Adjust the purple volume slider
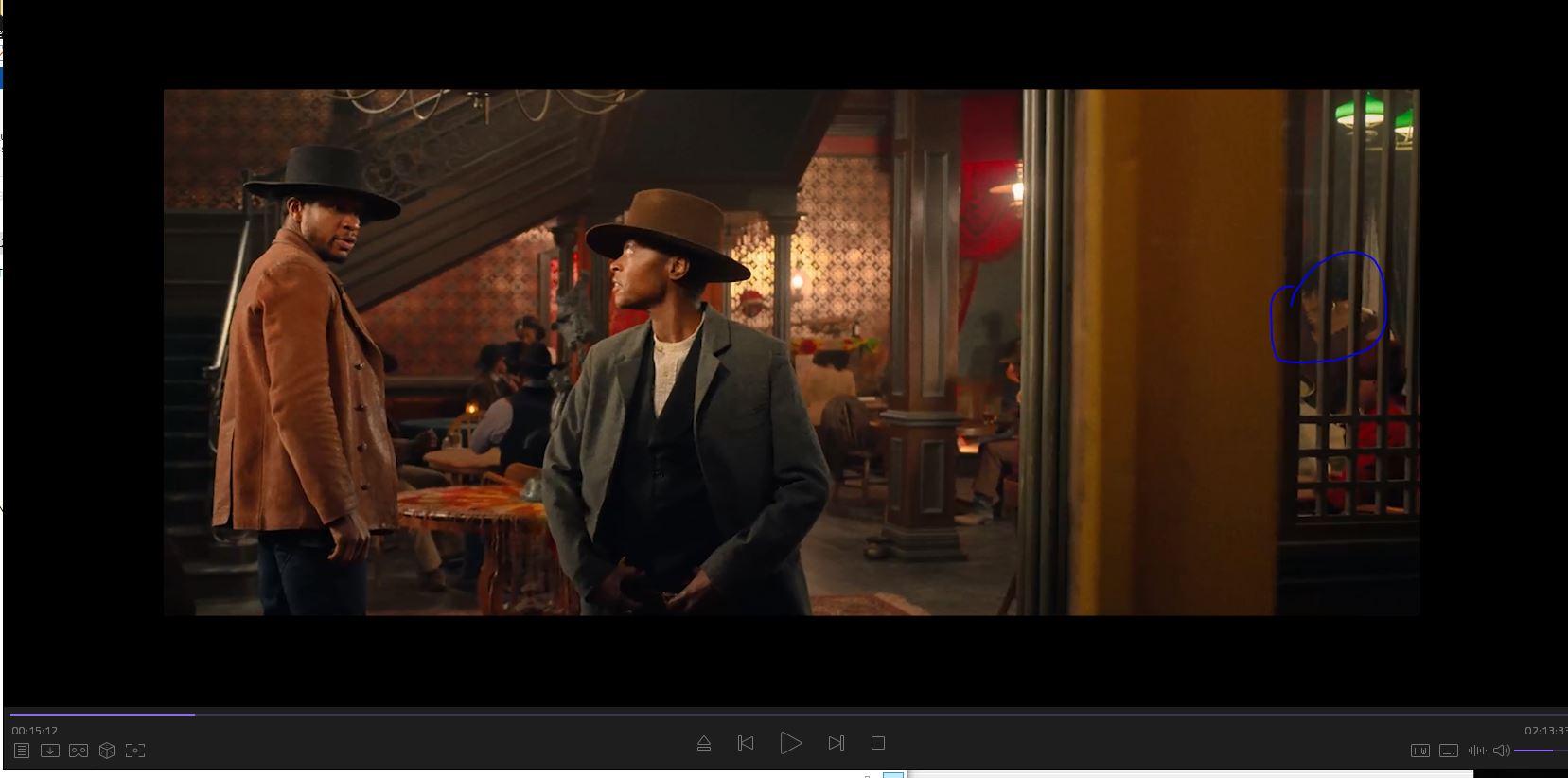 coord(1538,751)
